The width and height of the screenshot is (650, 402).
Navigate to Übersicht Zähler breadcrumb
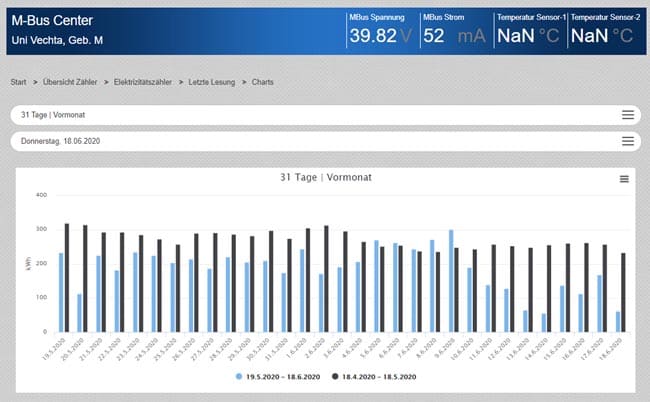pos(68,81)
